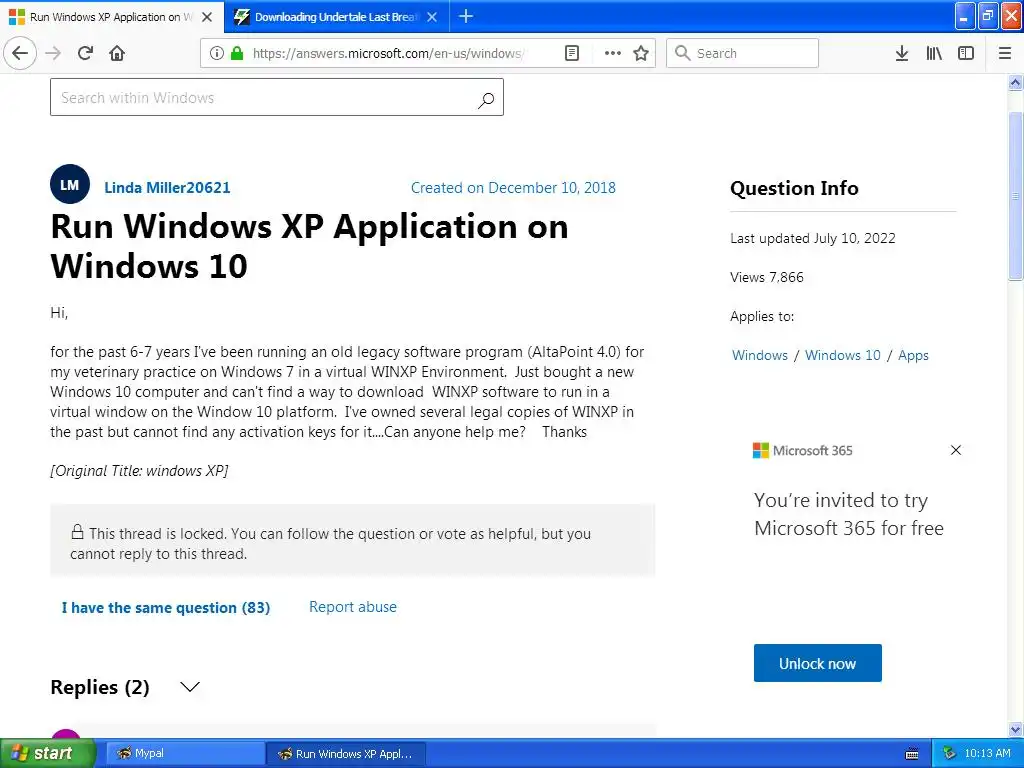This screenshot has width=1024, height=768.
Task: Show site information icon in address bar
Action: (217, 53)
